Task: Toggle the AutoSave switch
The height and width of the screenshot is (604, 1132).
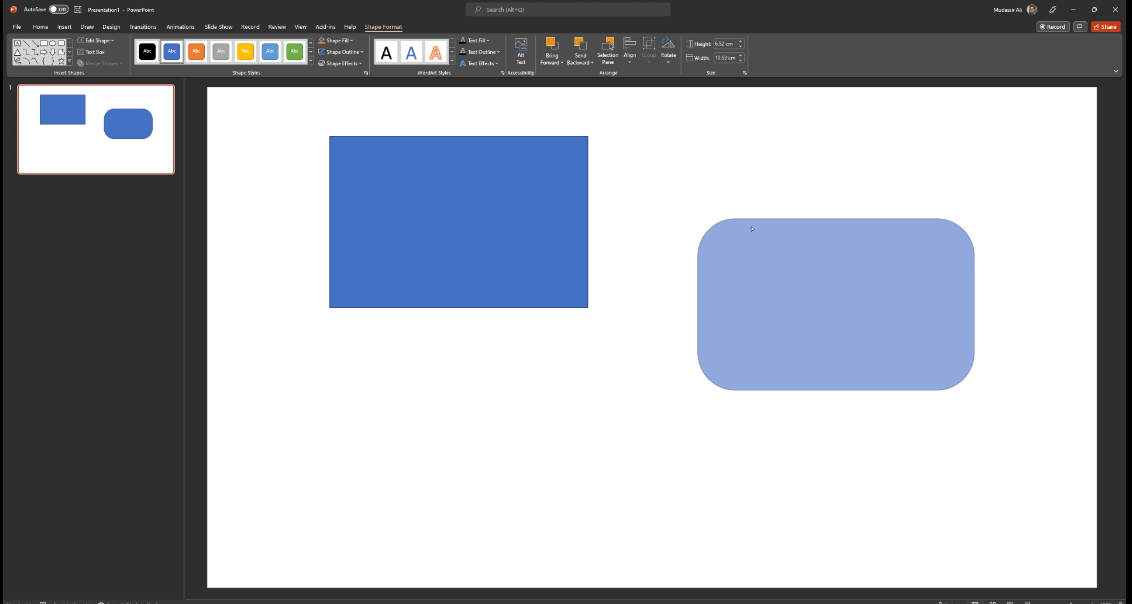Action: point(58,9)
